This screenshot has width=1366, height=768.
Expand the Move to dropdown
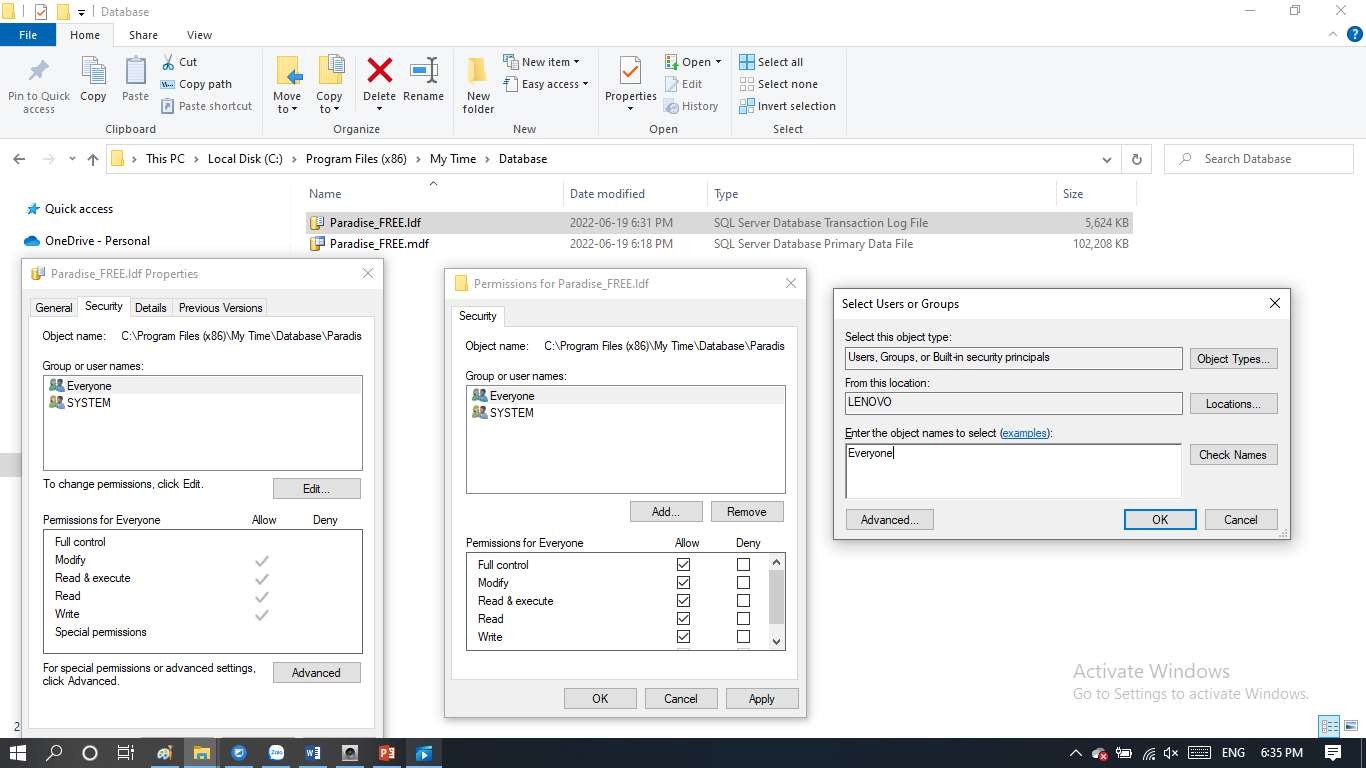pyautogui.click(x=287, y=109)
